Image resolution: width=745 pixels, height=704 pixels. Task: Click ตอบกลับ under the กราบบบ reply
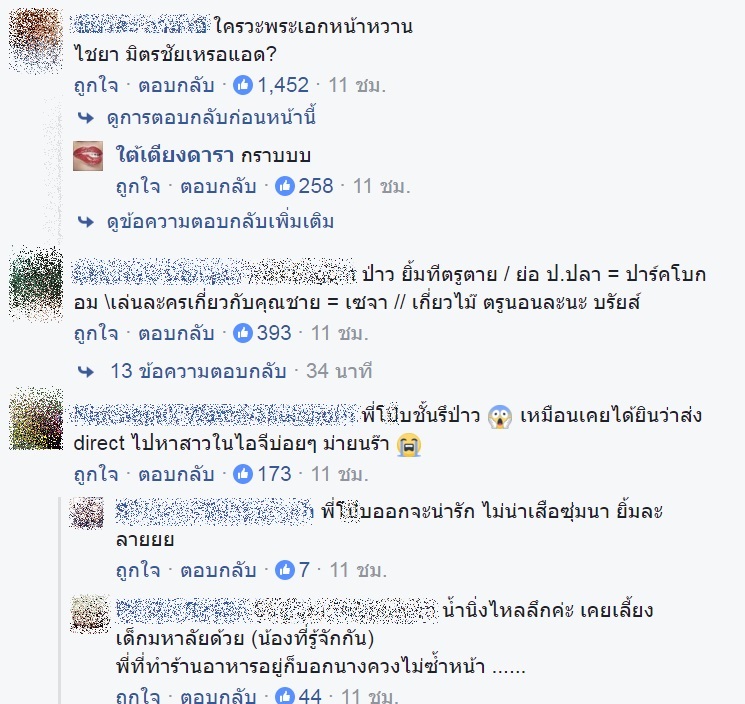coord(218,186)
